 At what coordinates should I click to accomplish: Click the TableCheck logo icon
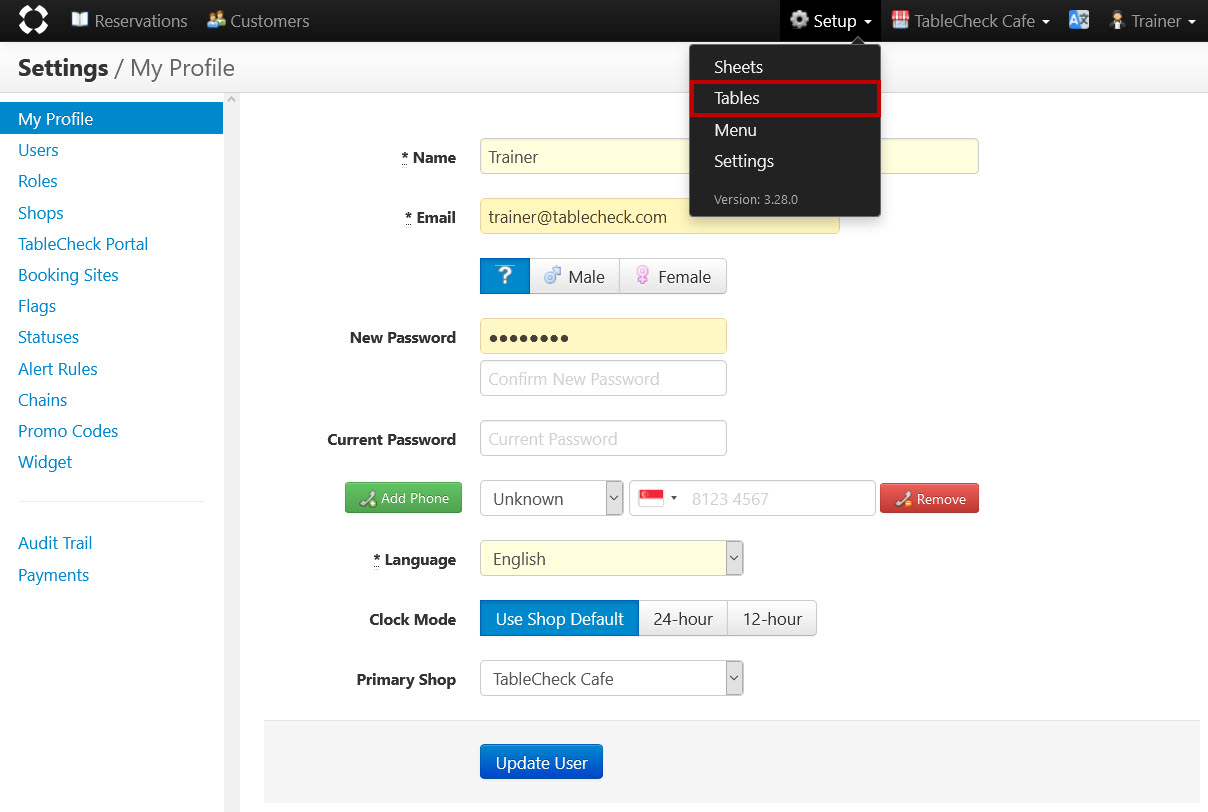click(x=33, y=20)
